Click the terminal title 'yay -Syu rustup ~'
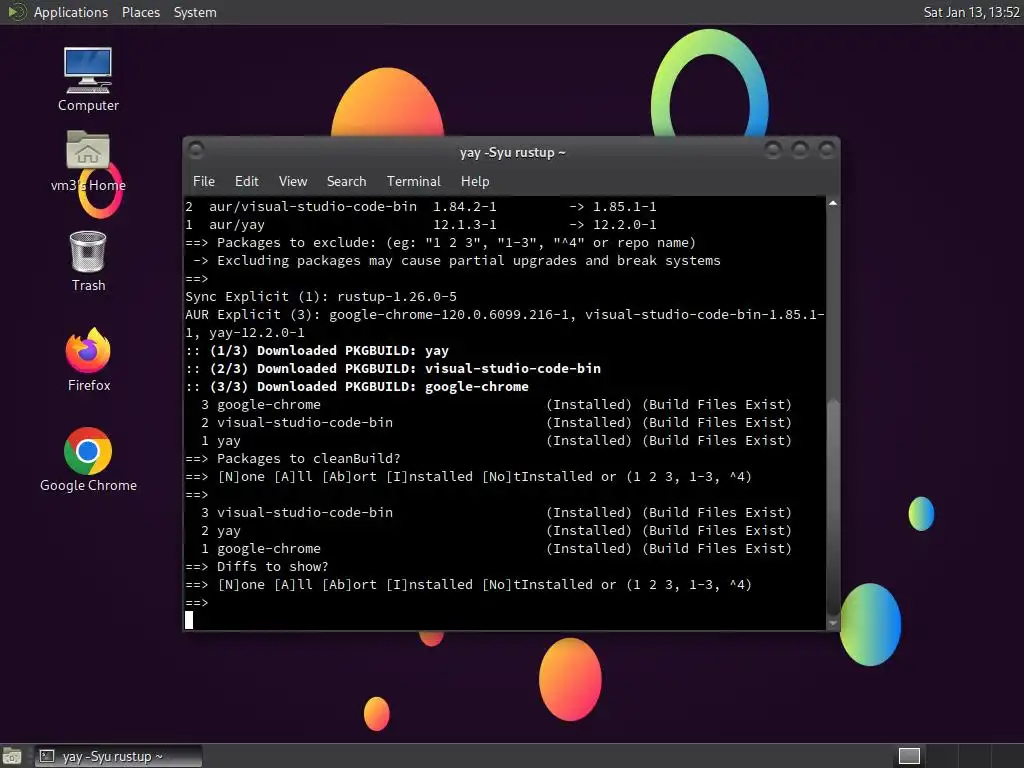This screenshot has width=1024, height=768. (513, 152)
